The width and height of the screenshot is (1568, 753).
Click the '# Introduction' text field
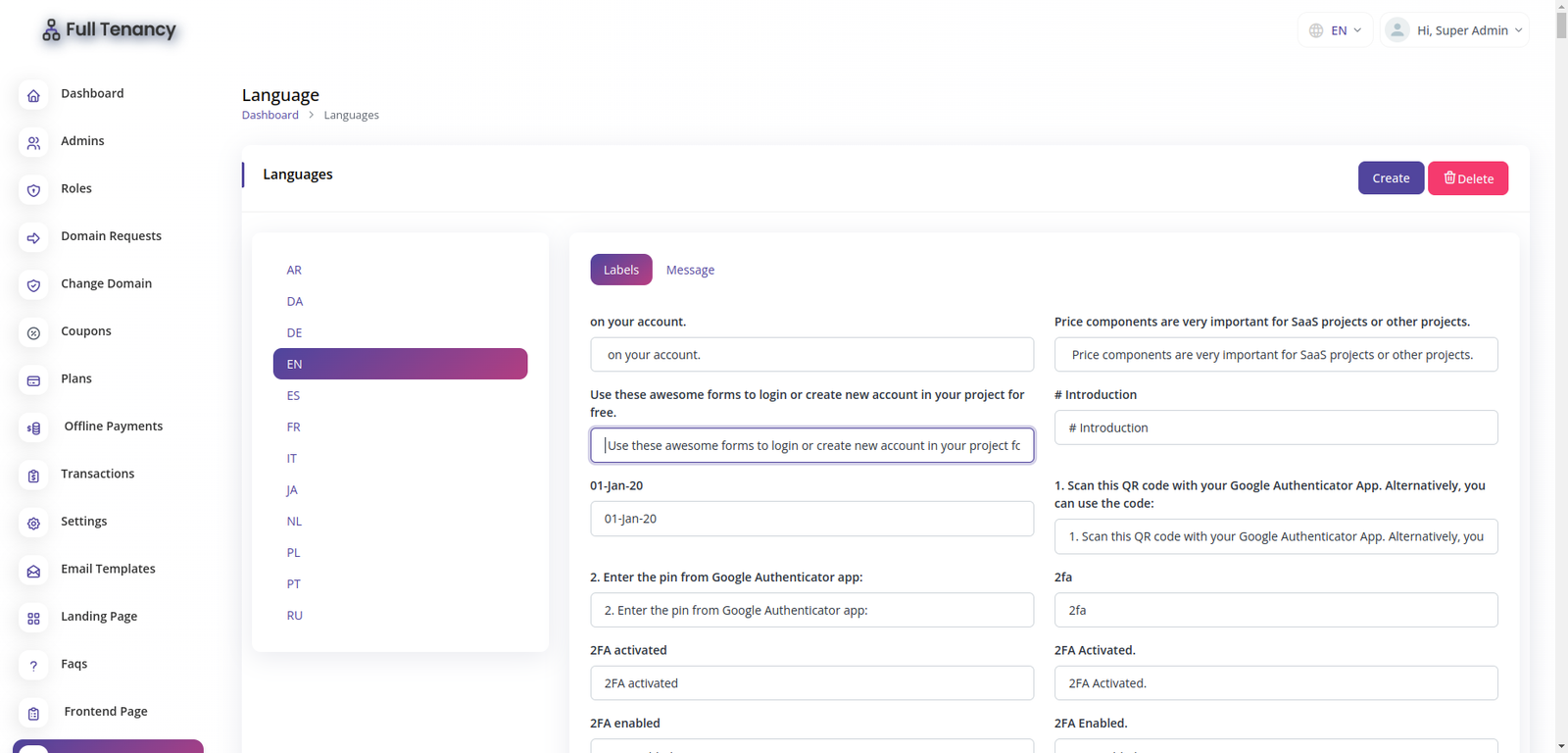point(1275,427)
